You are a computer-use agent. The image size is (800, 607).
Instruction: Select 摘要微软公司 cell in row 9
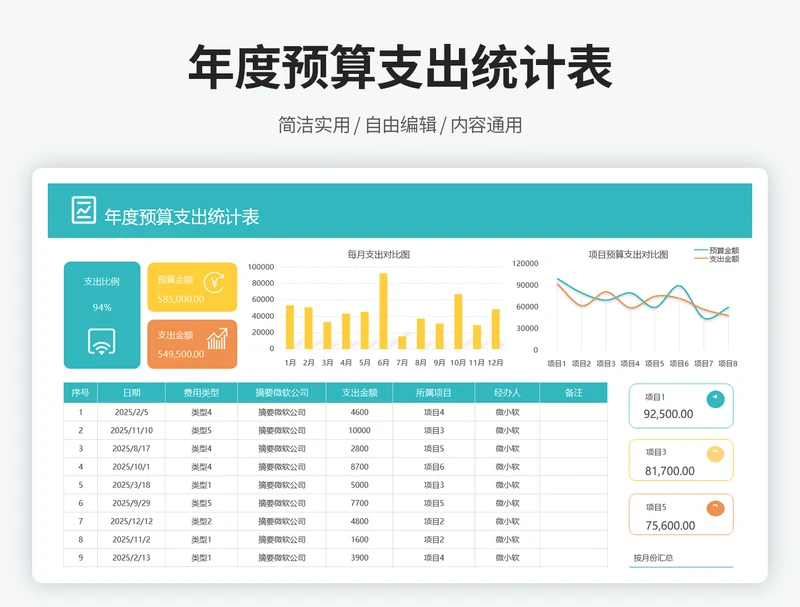tap(282, 558)
